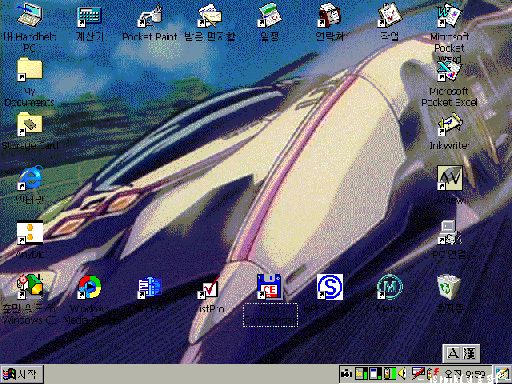The image size is (512, 384).
Task: Launch Microsoft Pocket Word
Action: [449, 15]
